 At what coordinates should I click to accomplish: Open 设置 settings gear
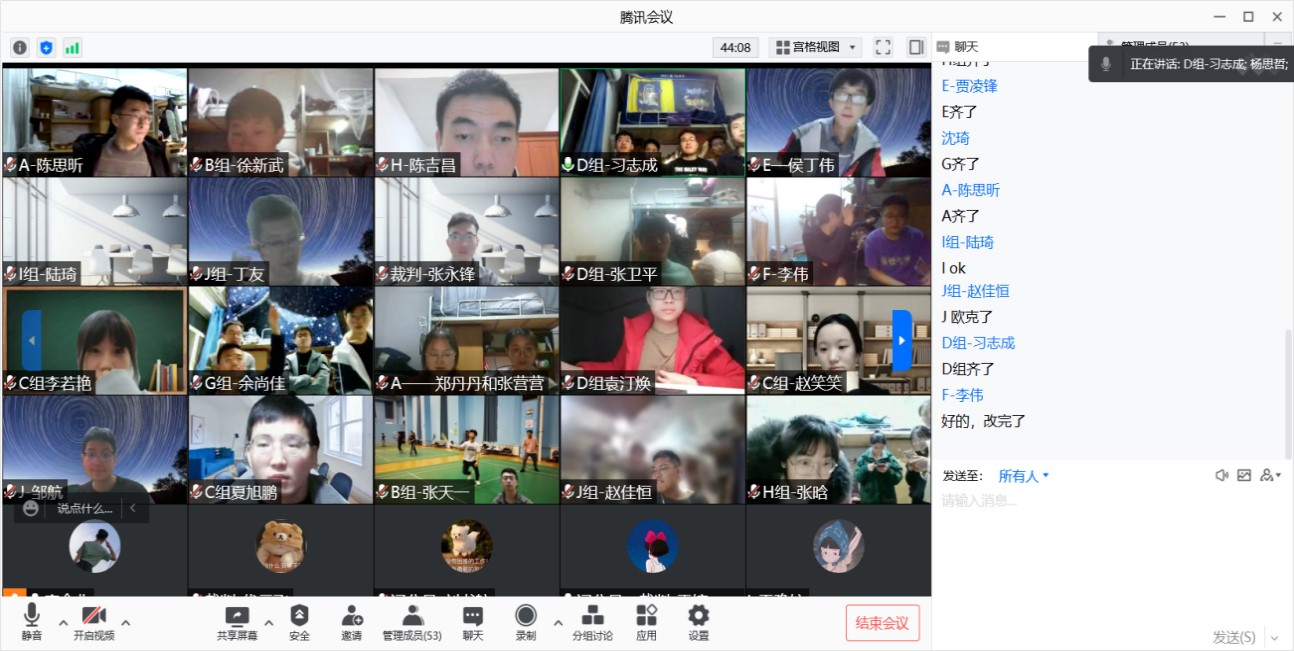[699, 622]
